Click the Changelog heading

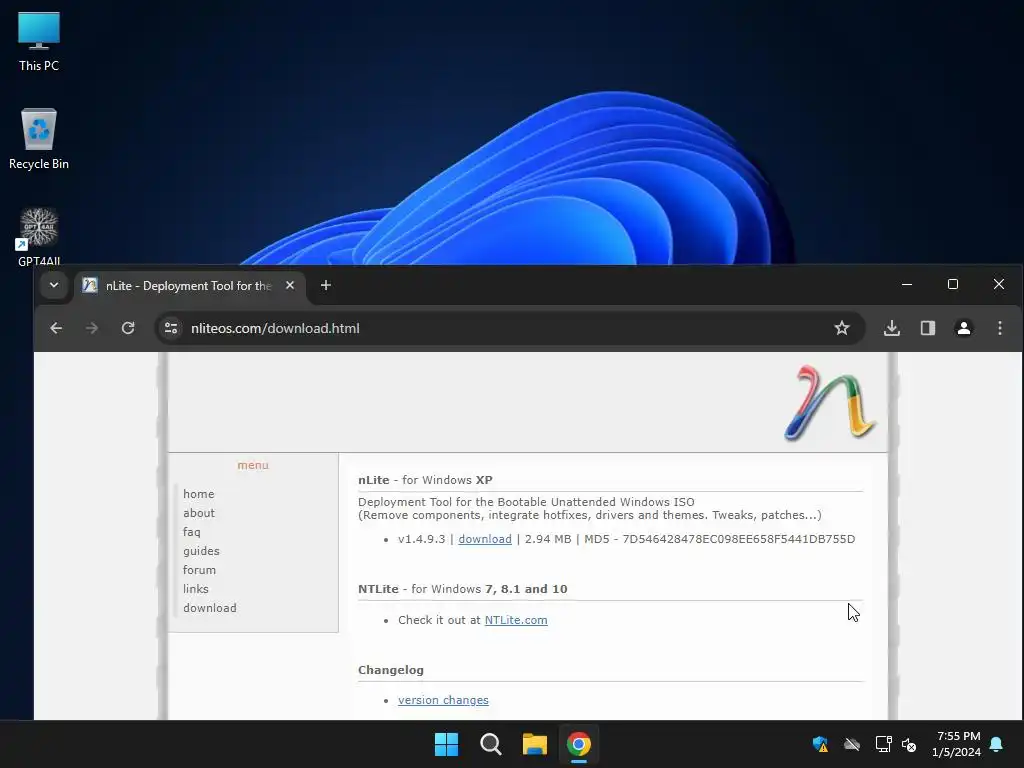(x=391, y=669)
